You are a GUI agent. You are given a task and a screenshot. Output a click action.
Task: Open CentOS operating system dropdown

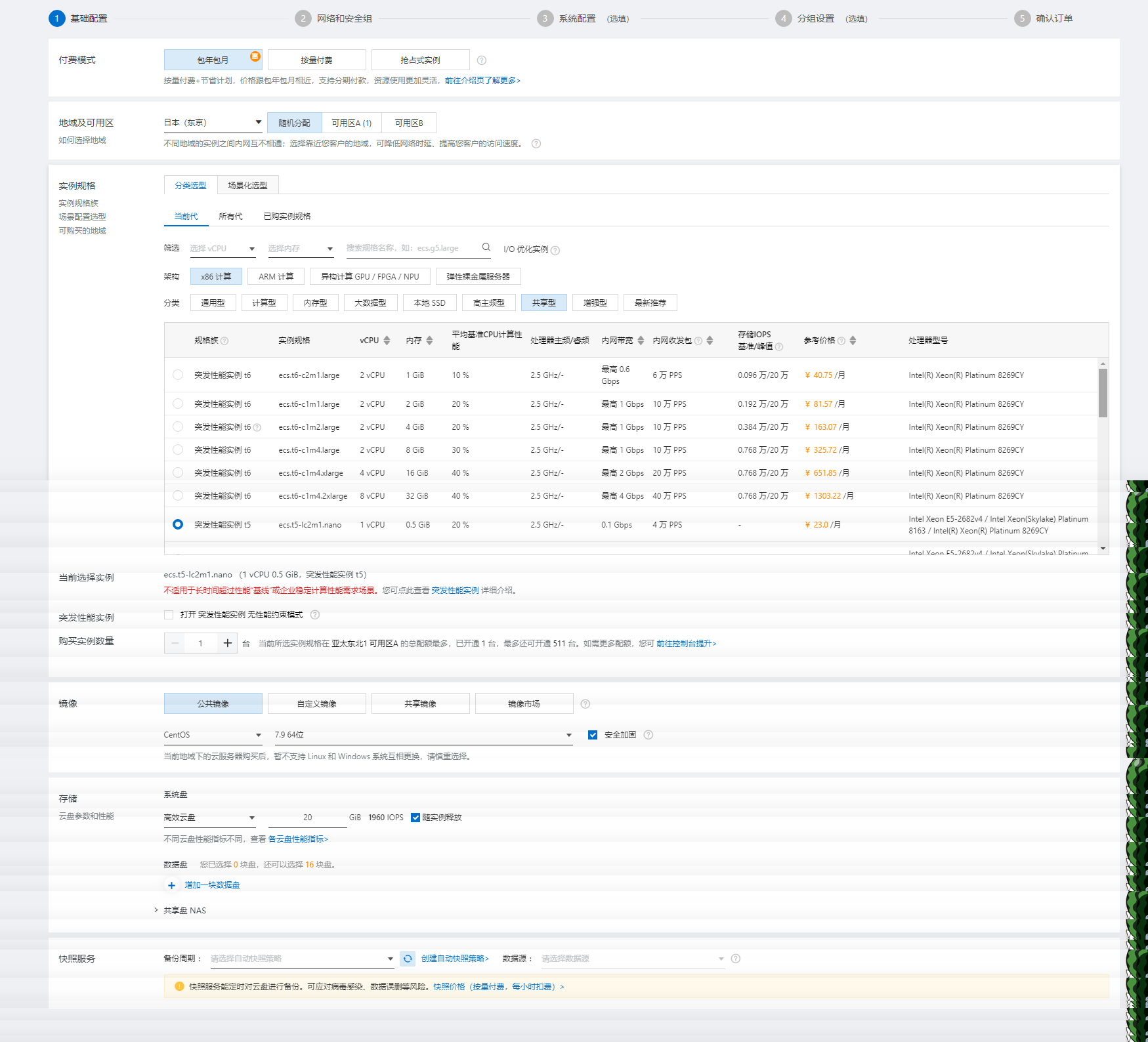(x=213, y=735)
